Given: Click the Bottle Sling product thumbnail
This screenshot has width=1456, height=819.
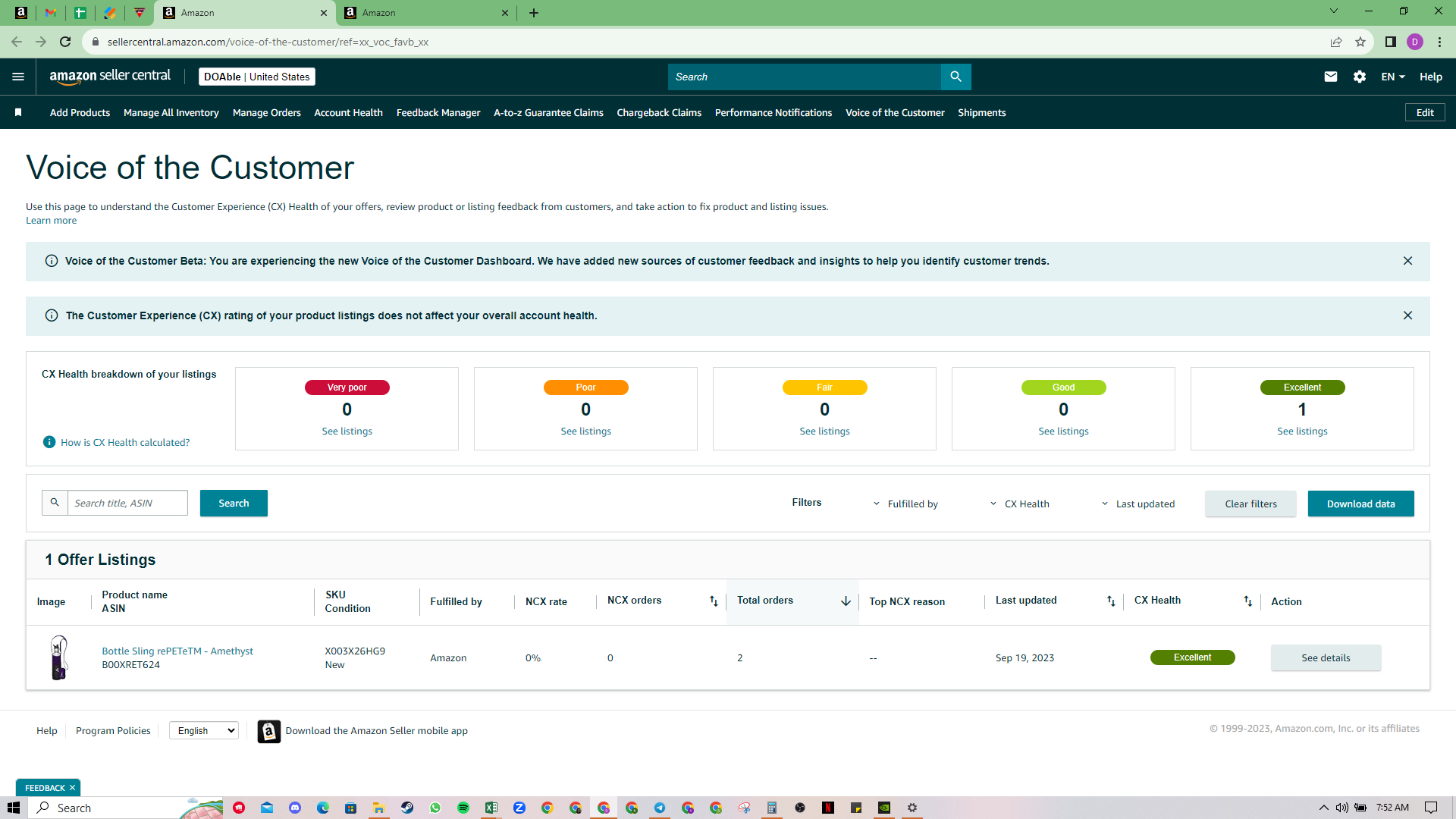Looking at the screenshot, I should [x=59, y=657].
